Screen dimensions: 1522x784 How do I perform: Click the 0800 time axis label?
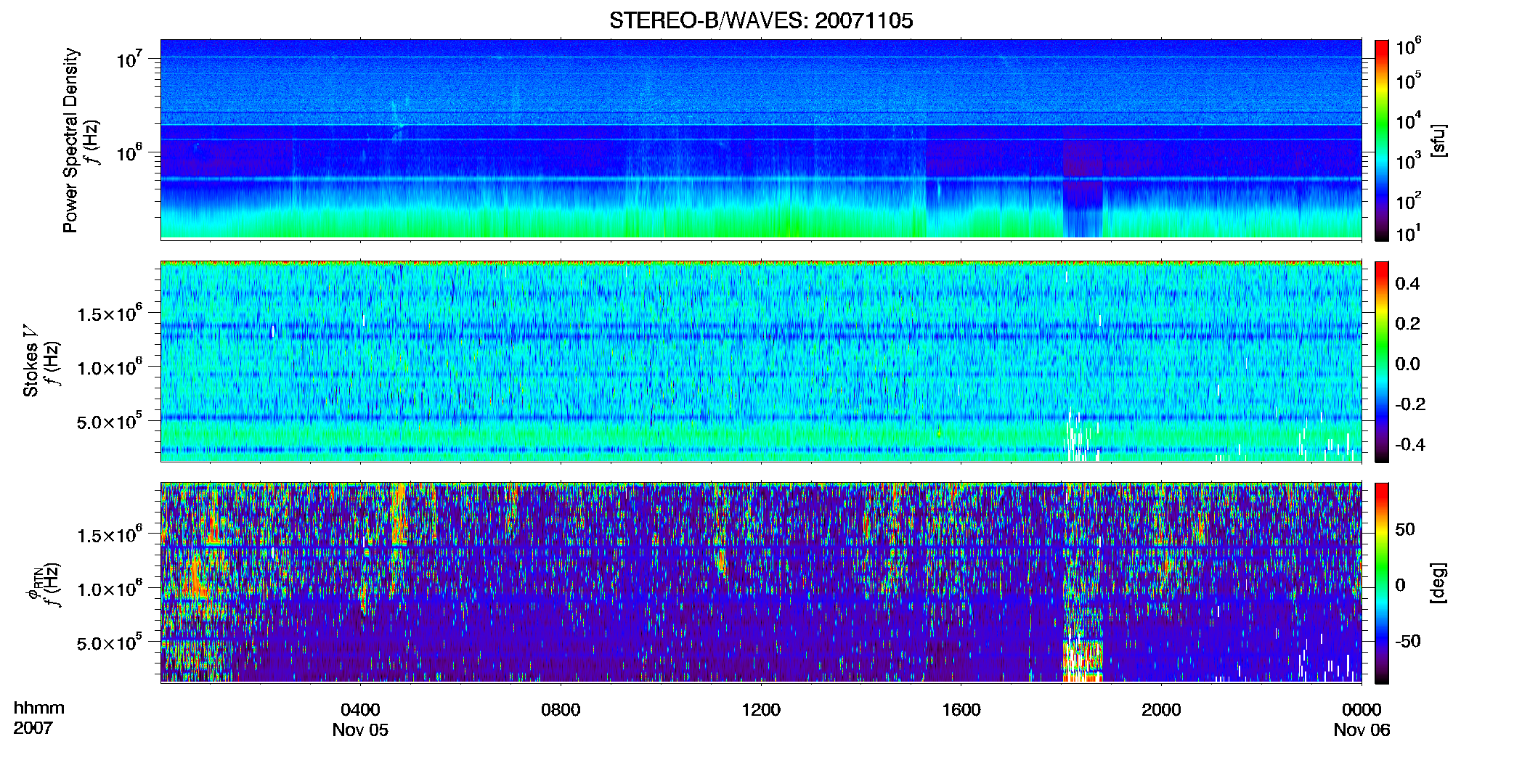point(561,710)
